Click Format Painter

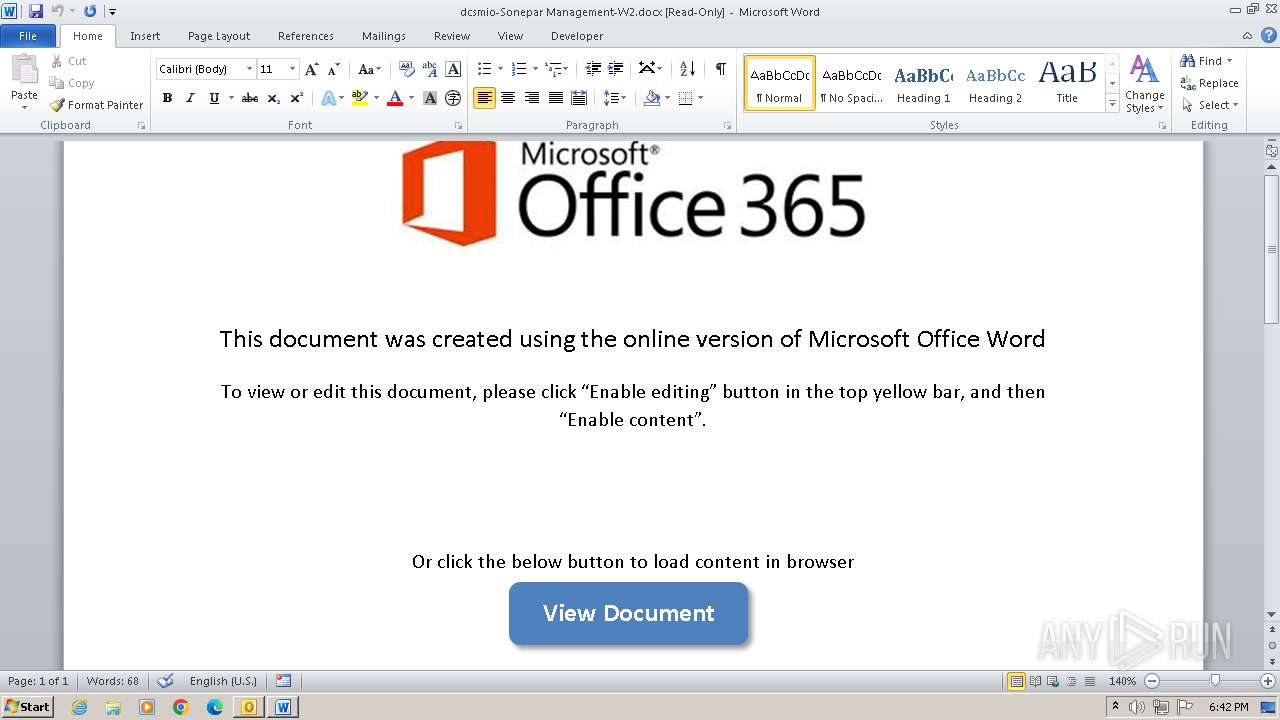[x=97, y=104]
